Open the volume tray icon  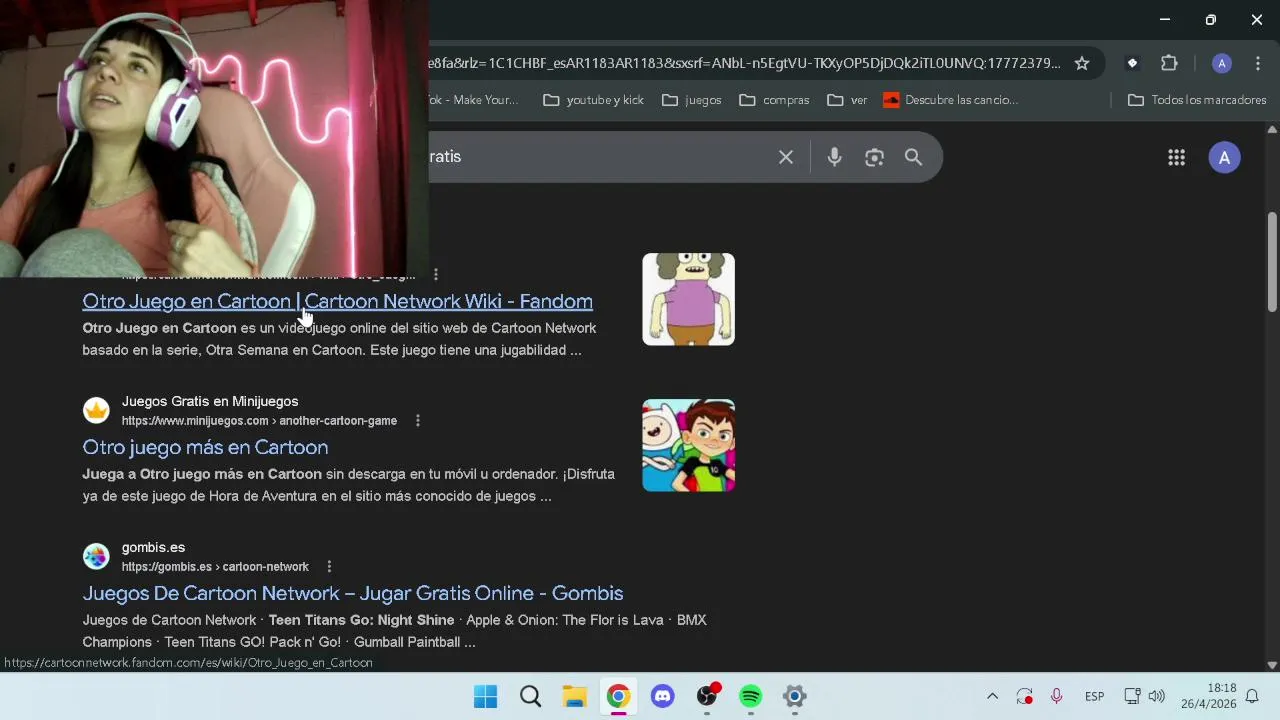1157,696
